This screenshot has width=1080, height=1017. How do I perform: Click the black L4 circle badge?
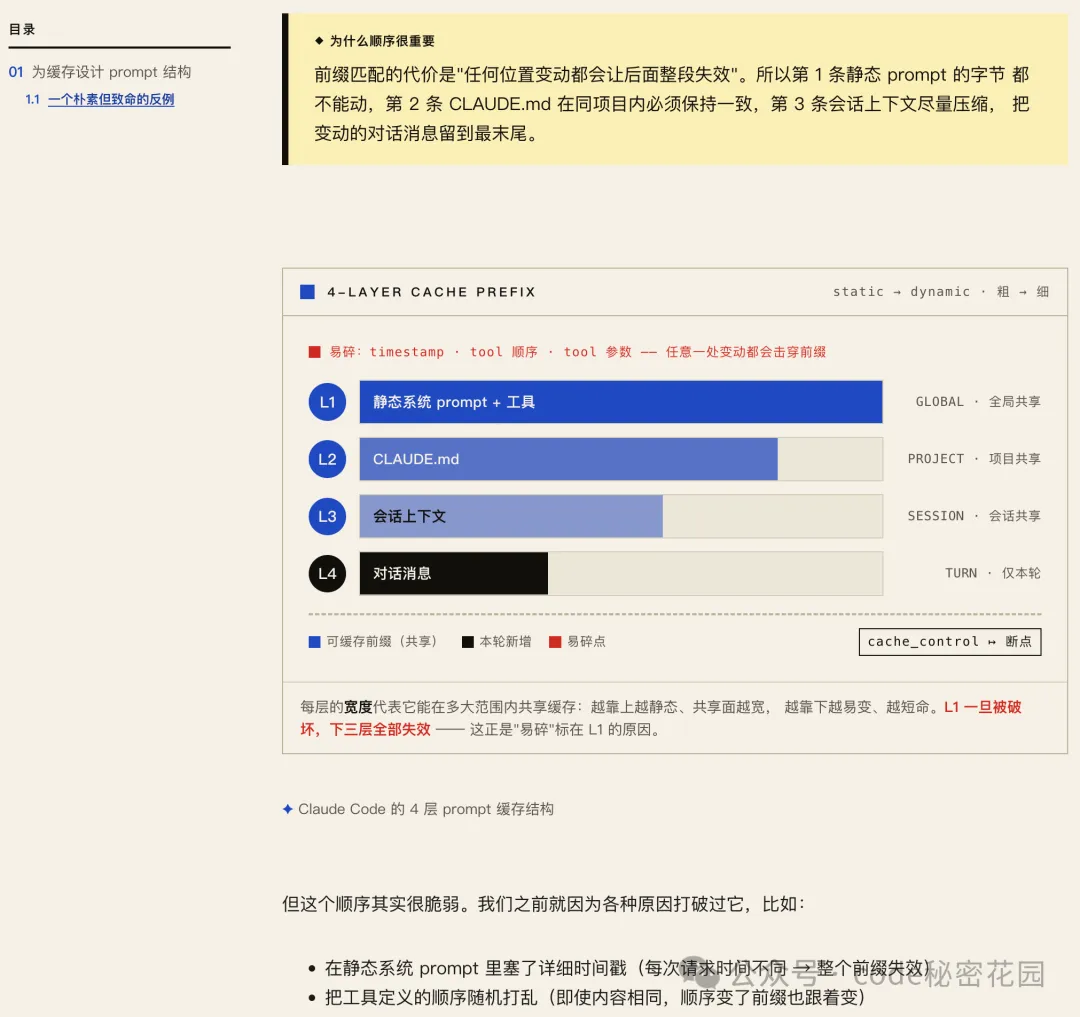(x=327, y=574)
